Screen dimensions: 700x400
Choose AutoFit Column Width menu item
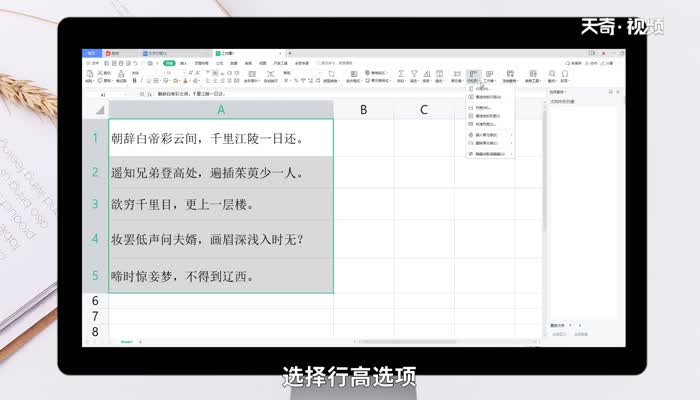tap(488, 116)
